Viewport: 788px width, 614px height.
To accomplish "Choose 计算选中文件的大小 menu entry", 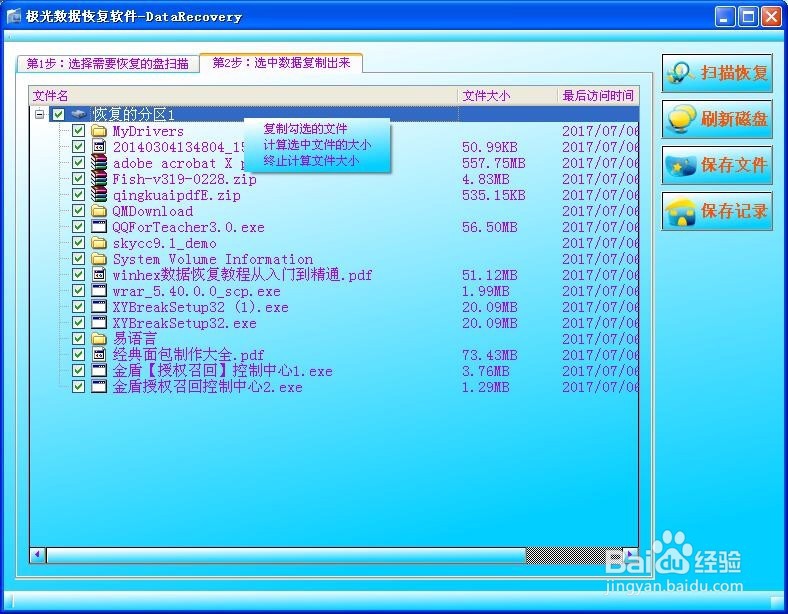I will point(317,145).
